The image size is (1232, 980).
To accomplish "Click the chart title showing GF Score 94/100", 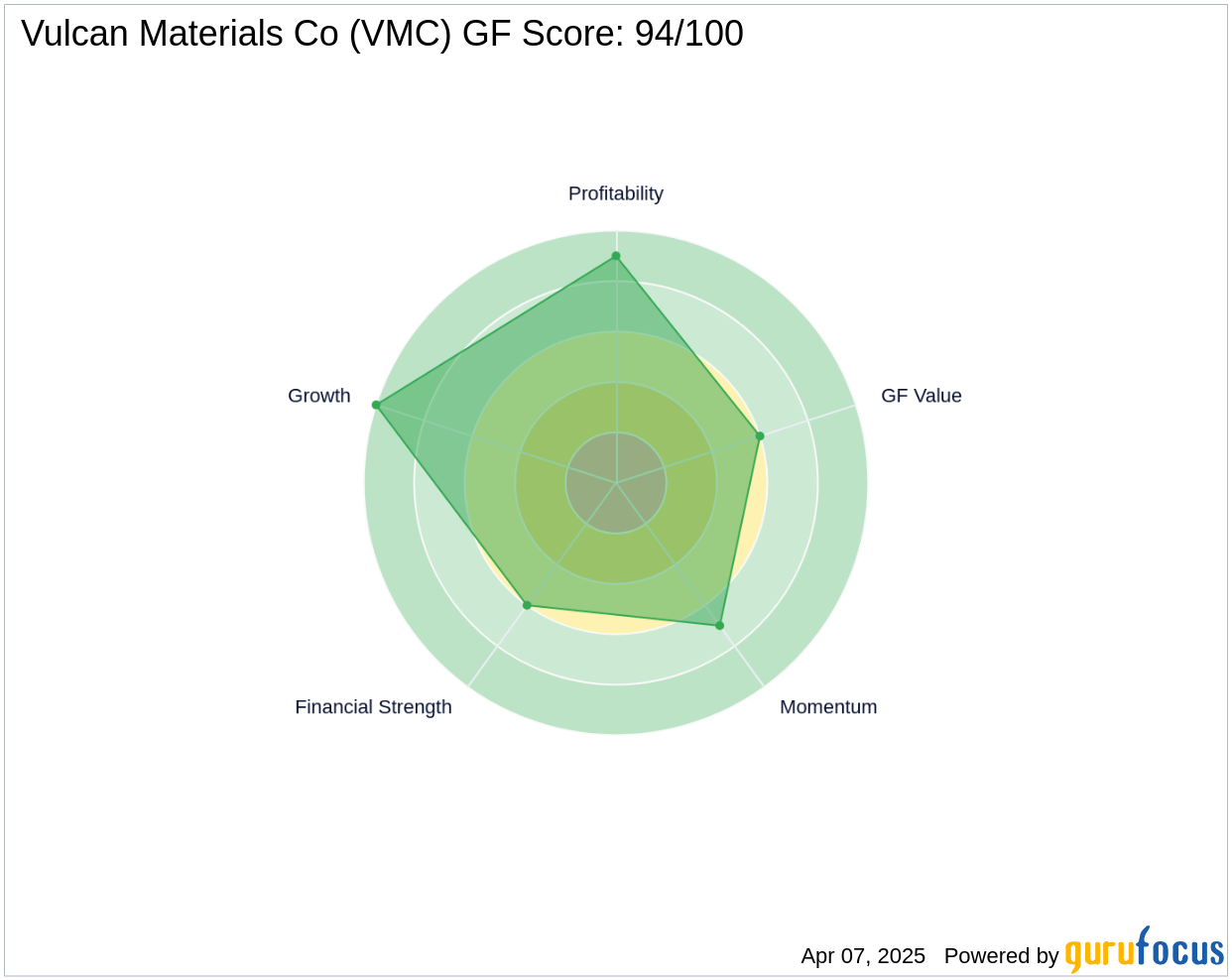I will tap(382, 34).
